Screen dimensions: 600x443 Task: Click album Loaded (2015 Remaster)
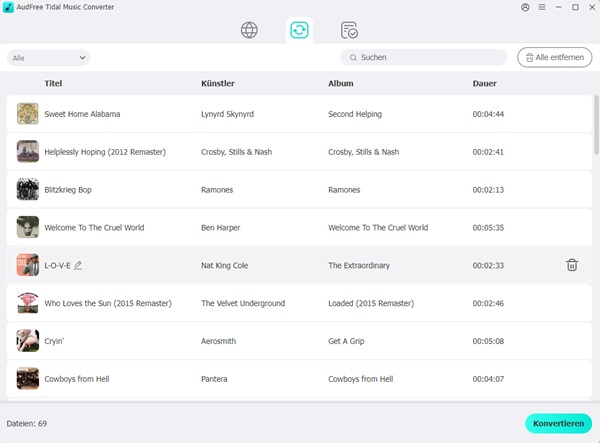click(x=371, y=303)
